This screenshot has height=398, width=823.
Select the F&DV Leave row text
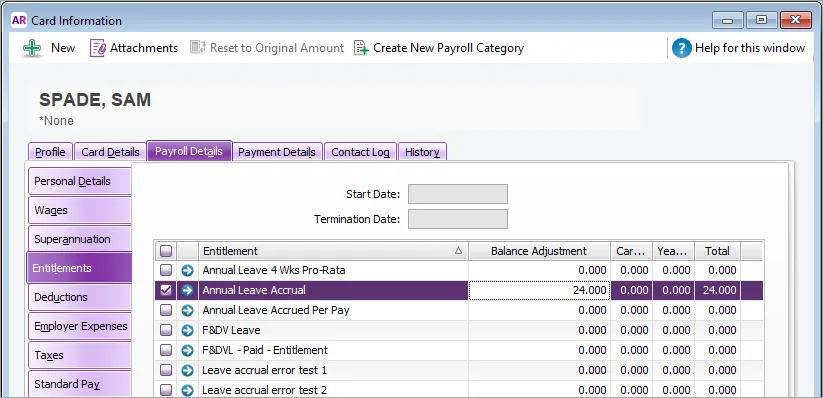231,330
